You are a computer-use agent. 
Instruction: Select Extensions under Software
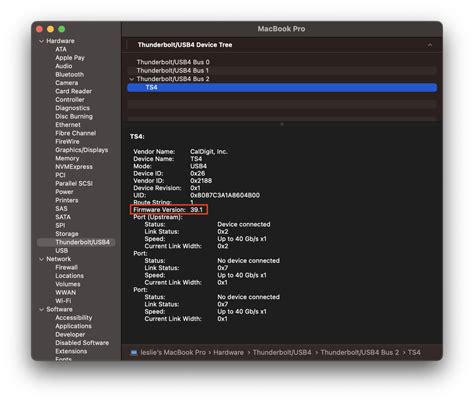71,351
